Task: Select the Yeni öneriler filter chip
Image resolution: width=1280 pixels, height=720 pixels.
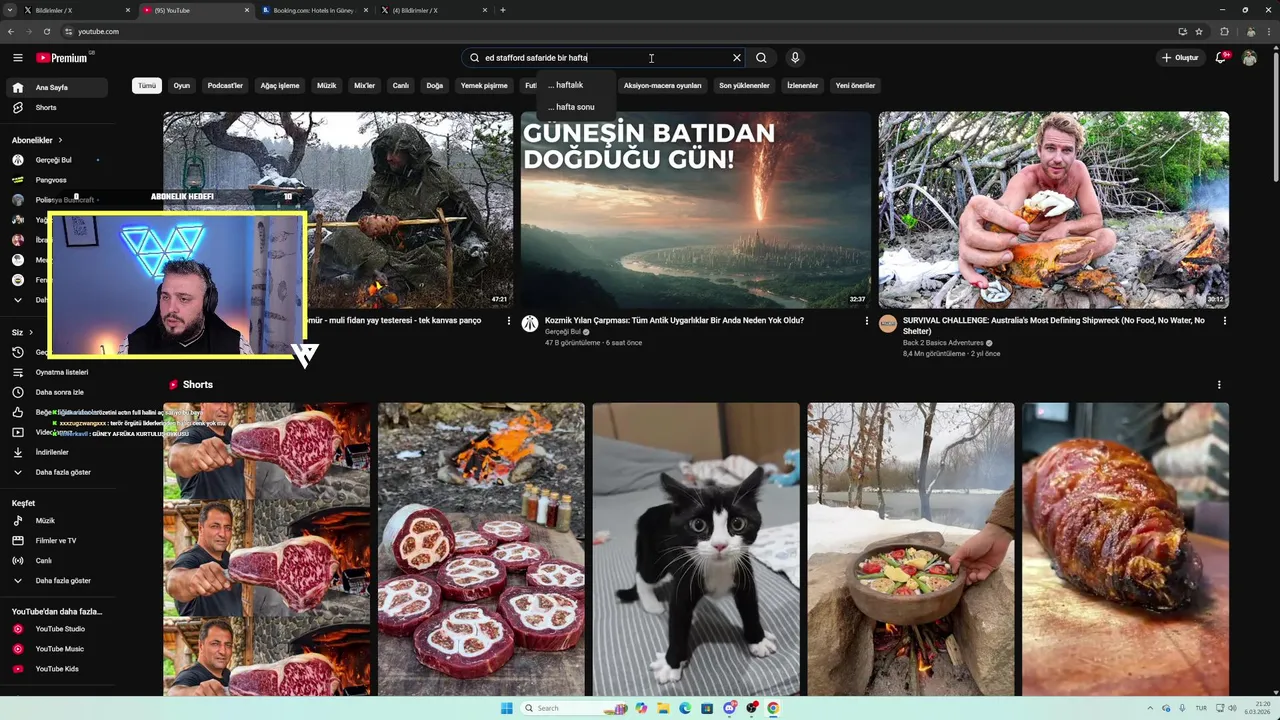Action: pyautogui.click(x=855, y=86)
